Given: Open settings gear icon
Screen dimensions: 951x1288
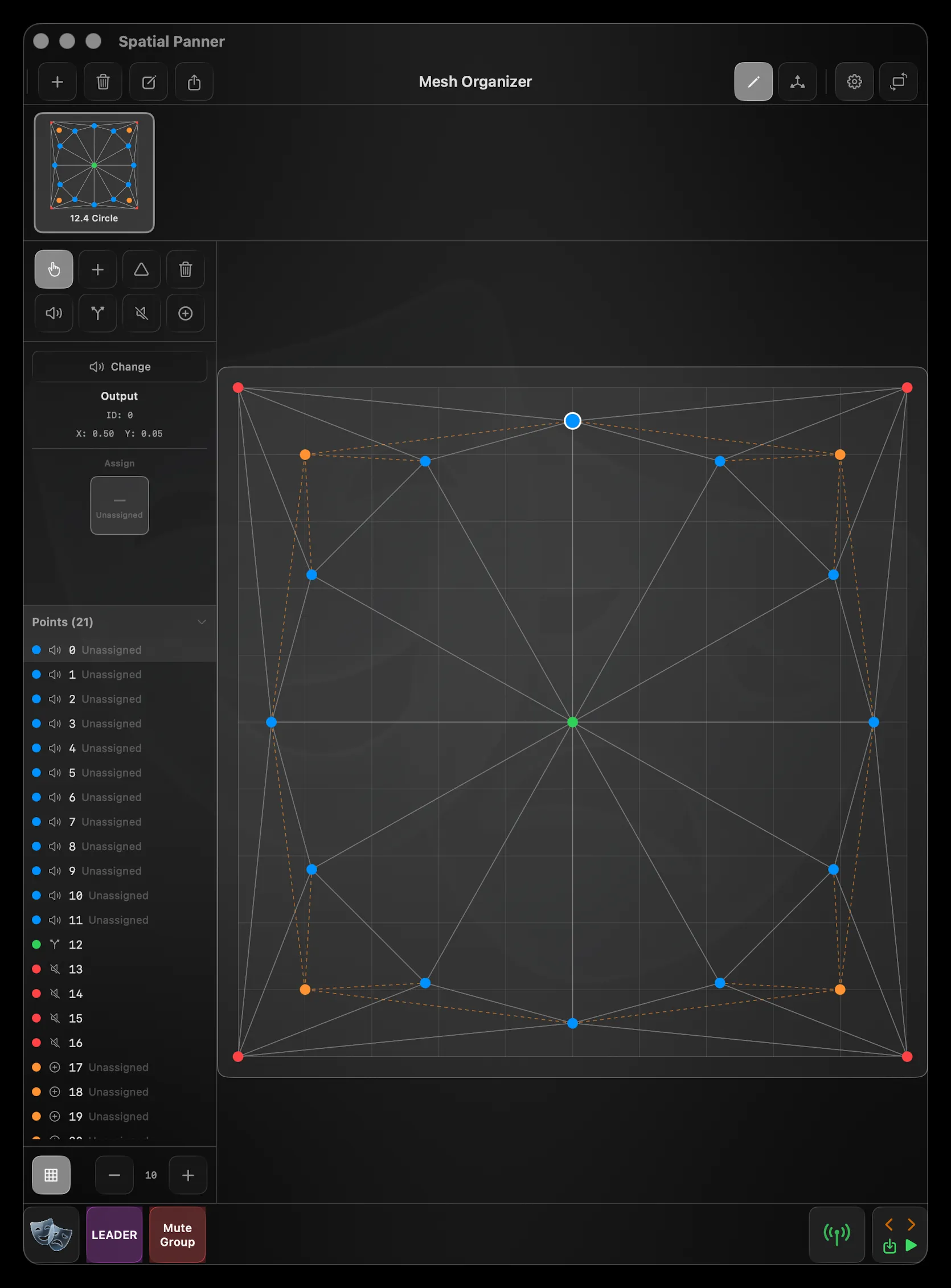Looking at the screenshot, I should (x=854, y=82).
